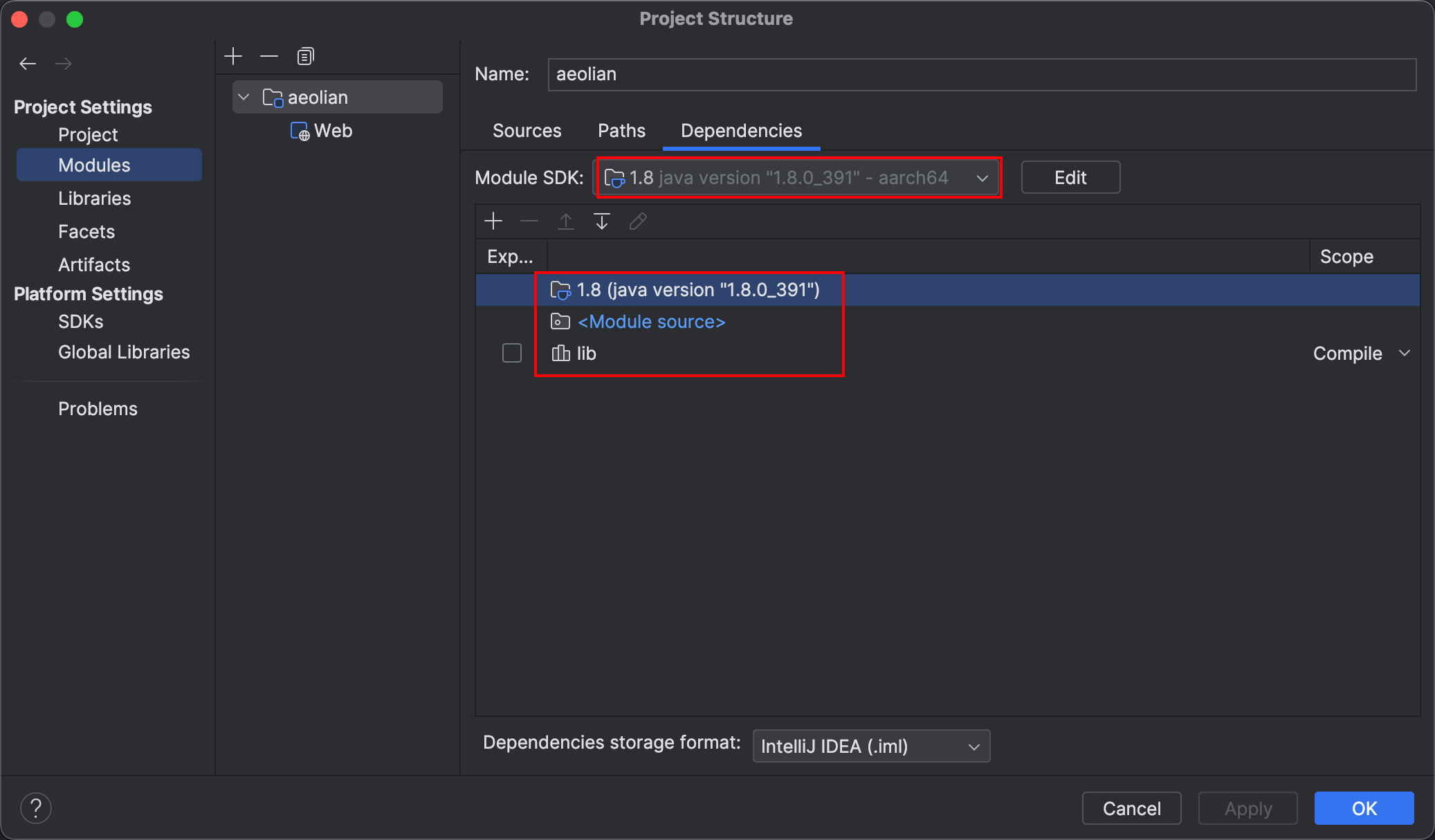Remove dependency with the minus icon
Image resolution: width=1435 pixels, height=840 pixels.
[x=529, y=221]
